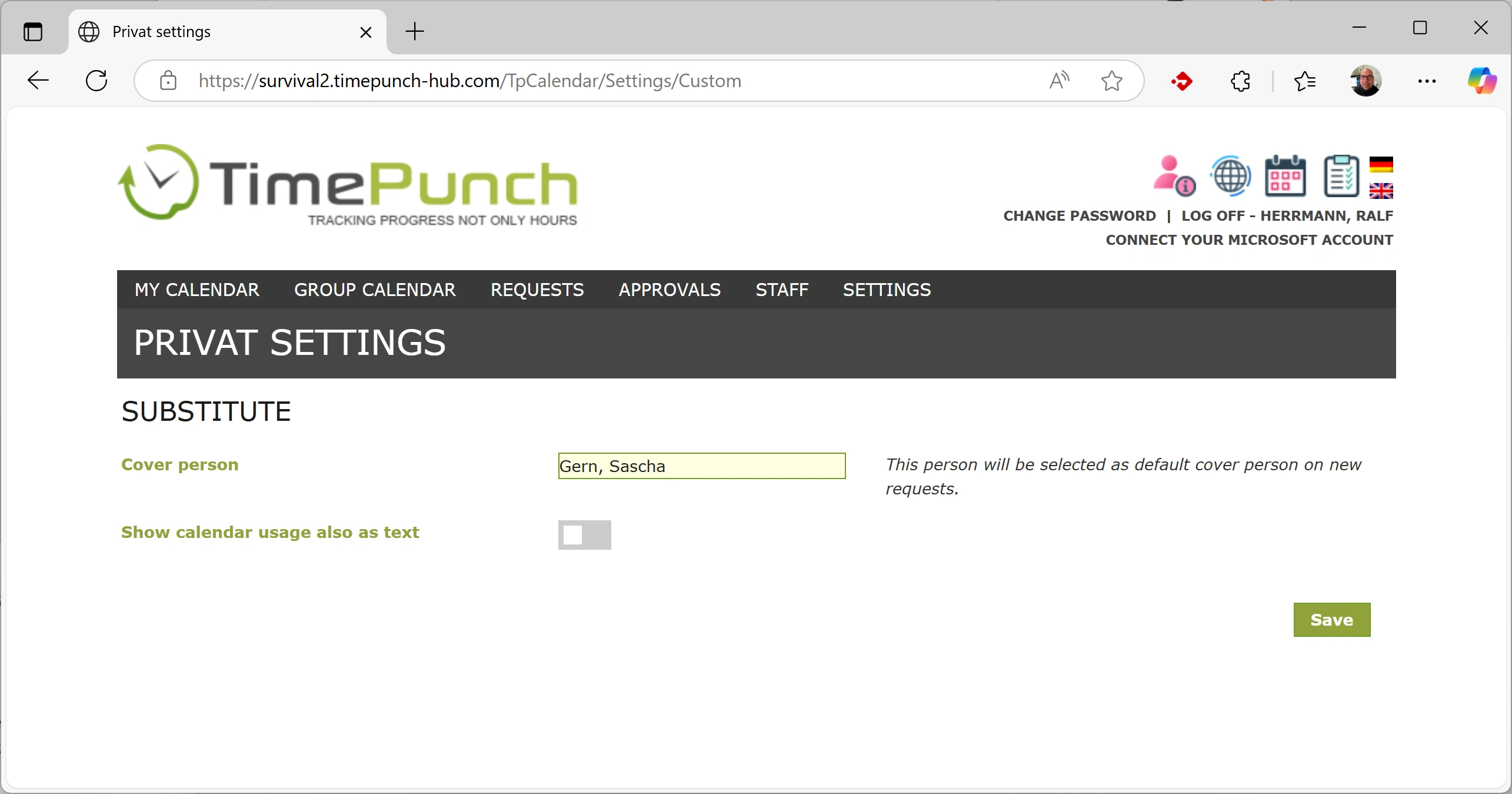
Task: Click CONNECT YOUR MICROSOFT ACCOUNT link
Action: click(x=1250, y=240)
